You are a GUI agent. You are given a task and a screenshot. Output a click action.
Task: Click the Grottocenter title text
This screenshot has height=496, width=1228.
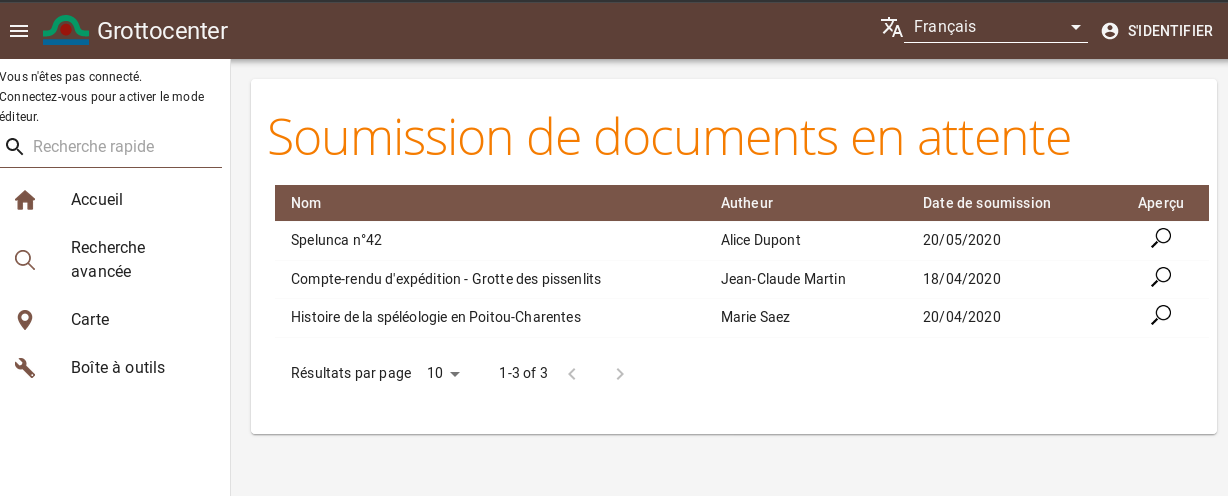[163, 31]
